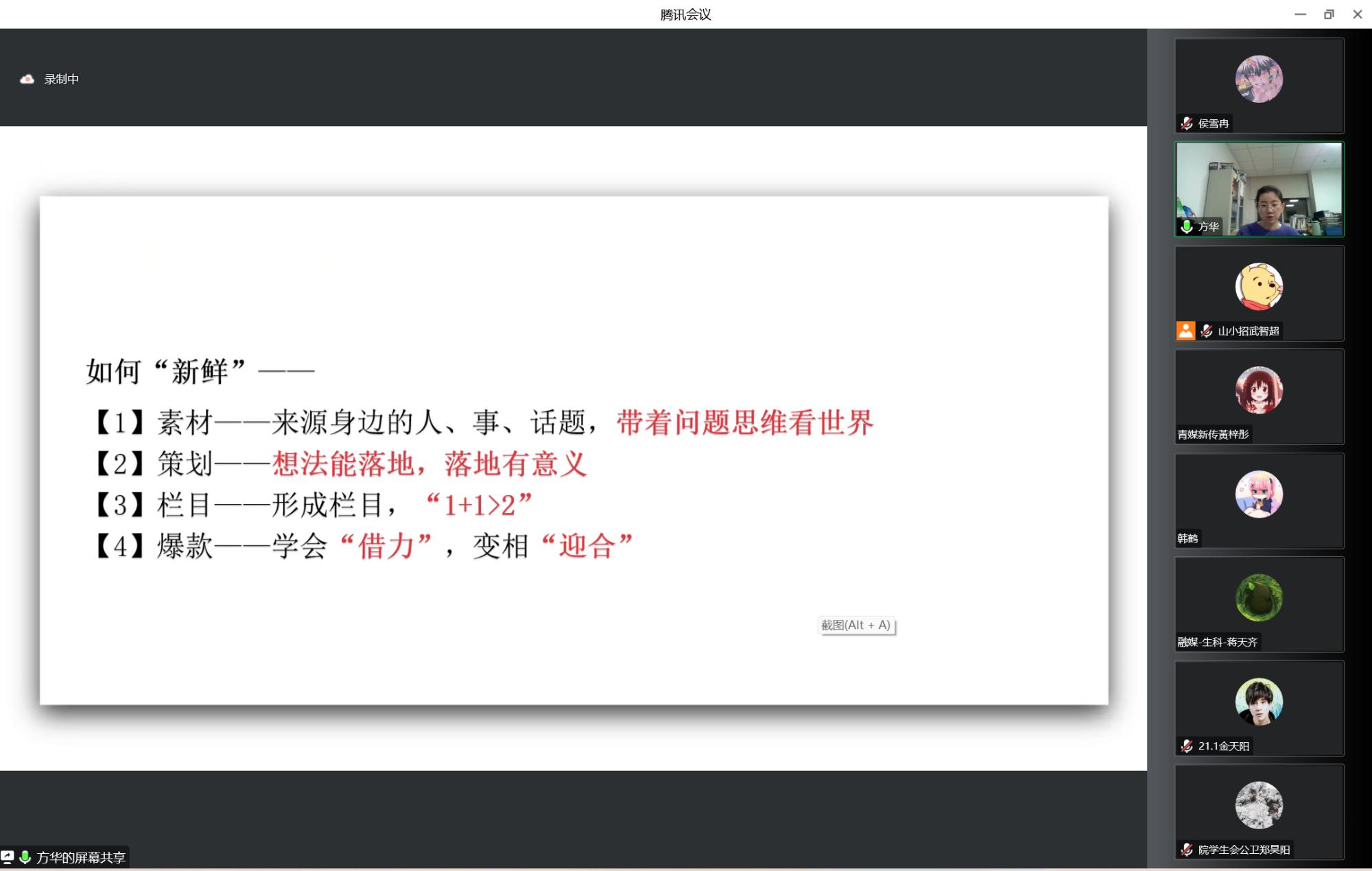Restore down the 腾讯会议 window
1372x871 pixels.
coord(1329,14)
